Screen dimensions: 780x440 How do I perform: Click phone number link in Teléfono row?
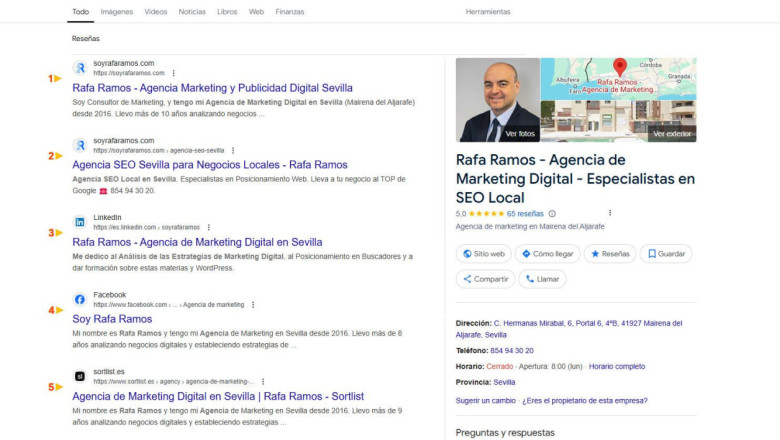tap(512, 351)
